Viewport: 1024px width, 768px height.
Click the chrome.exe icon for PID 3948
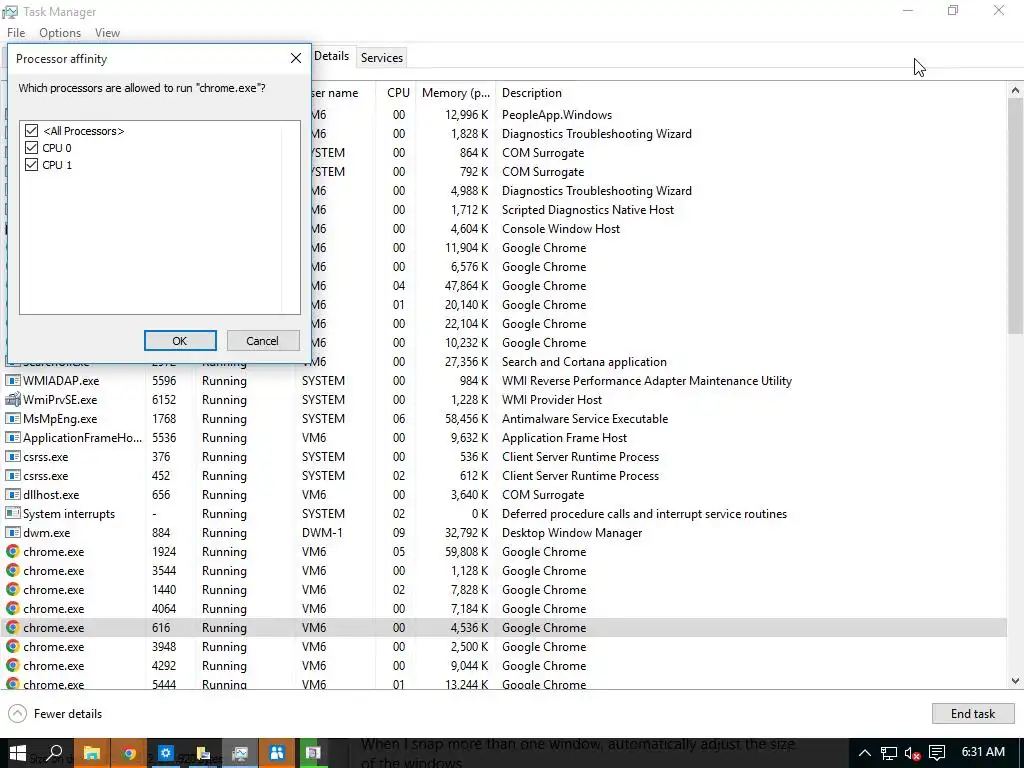point(12,647)
